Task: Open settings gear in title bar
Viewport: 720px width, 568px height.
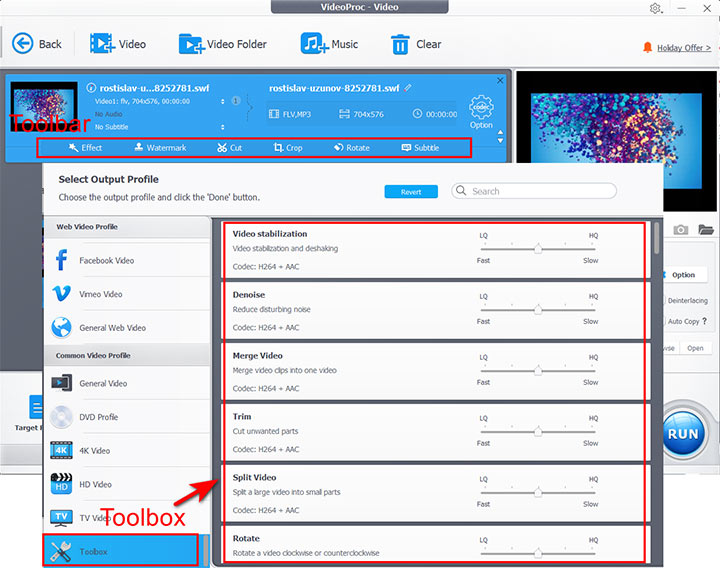Action: (656, 8)
